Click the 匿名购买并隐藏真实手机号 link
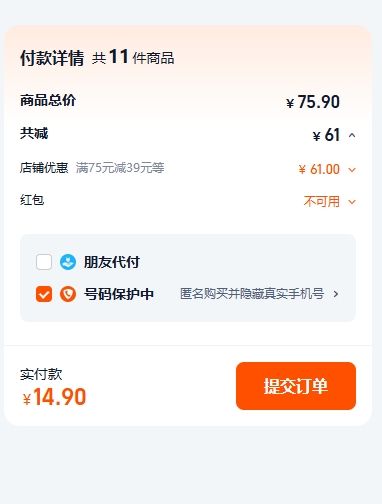This screenshot has height=504, width=382. pos(252,294)
